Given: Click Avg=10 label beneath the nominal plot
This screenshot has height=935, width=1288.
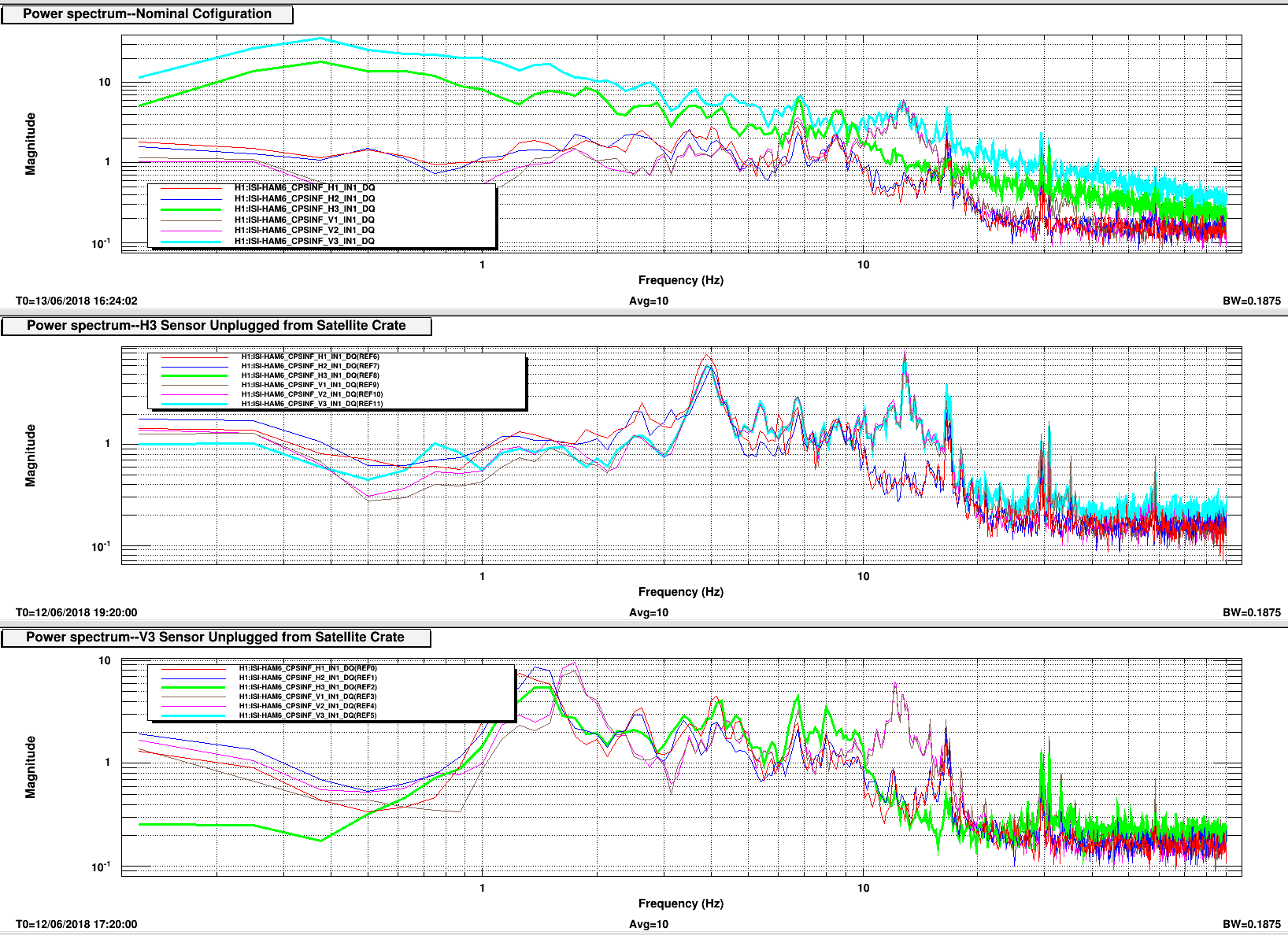Looking at the screenshot, I should tap(649, 301).
